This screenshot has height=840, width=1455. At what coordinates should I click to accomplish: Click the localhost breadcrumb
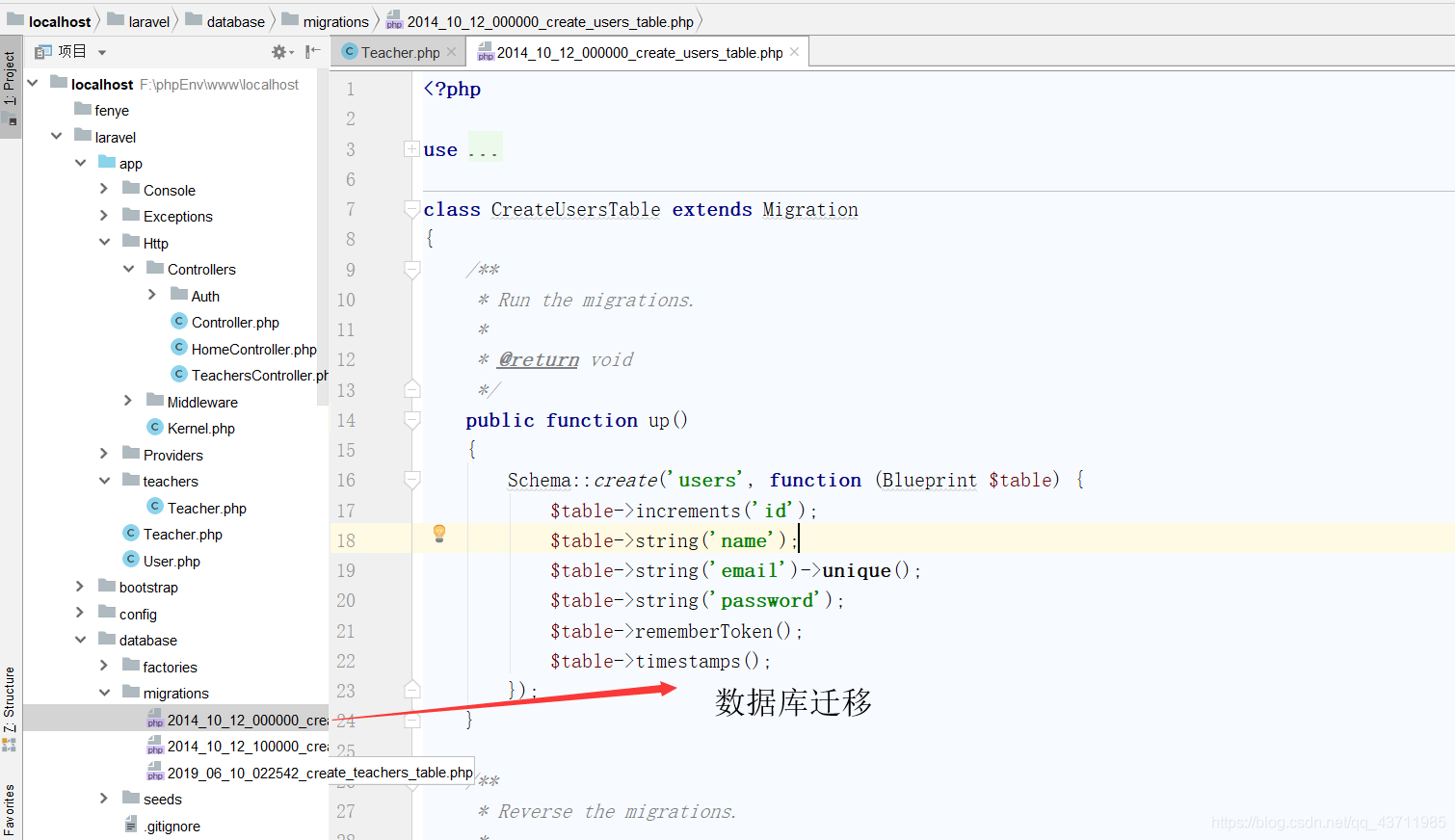click(49, 21)
